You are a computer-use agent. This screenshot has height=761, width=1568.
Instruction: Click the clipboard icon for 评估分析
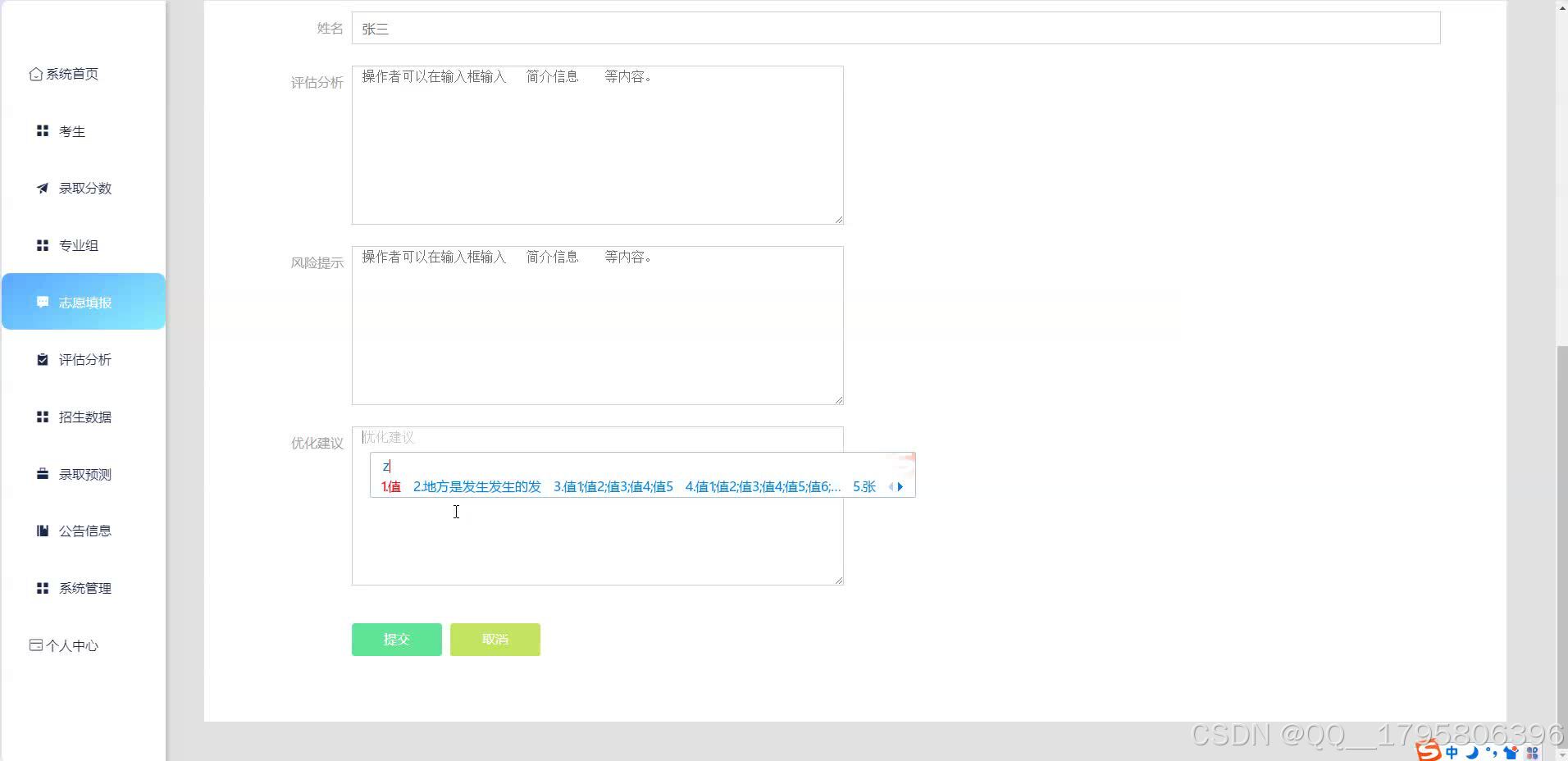[x=43, y=359]
